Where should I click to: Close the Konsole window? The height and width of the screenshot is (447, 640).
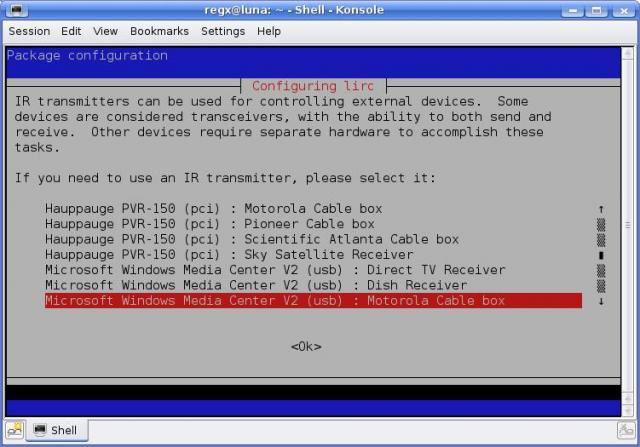623,10
